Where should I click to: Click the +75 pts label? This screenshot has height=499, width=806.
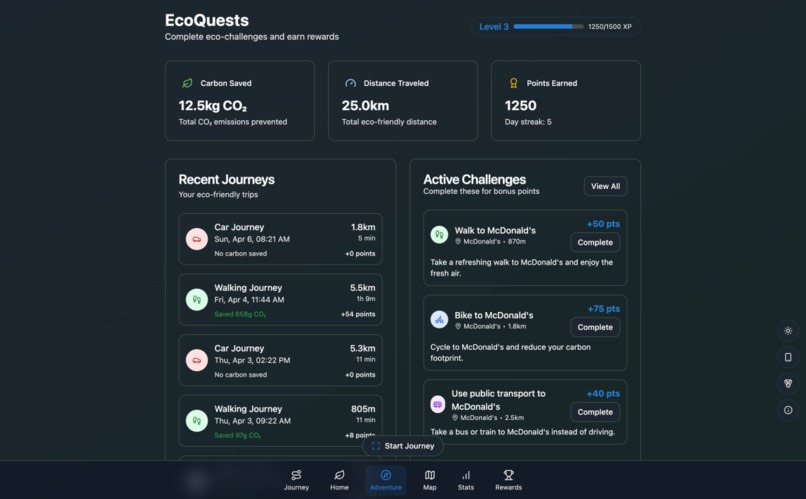tap(603, 309)
